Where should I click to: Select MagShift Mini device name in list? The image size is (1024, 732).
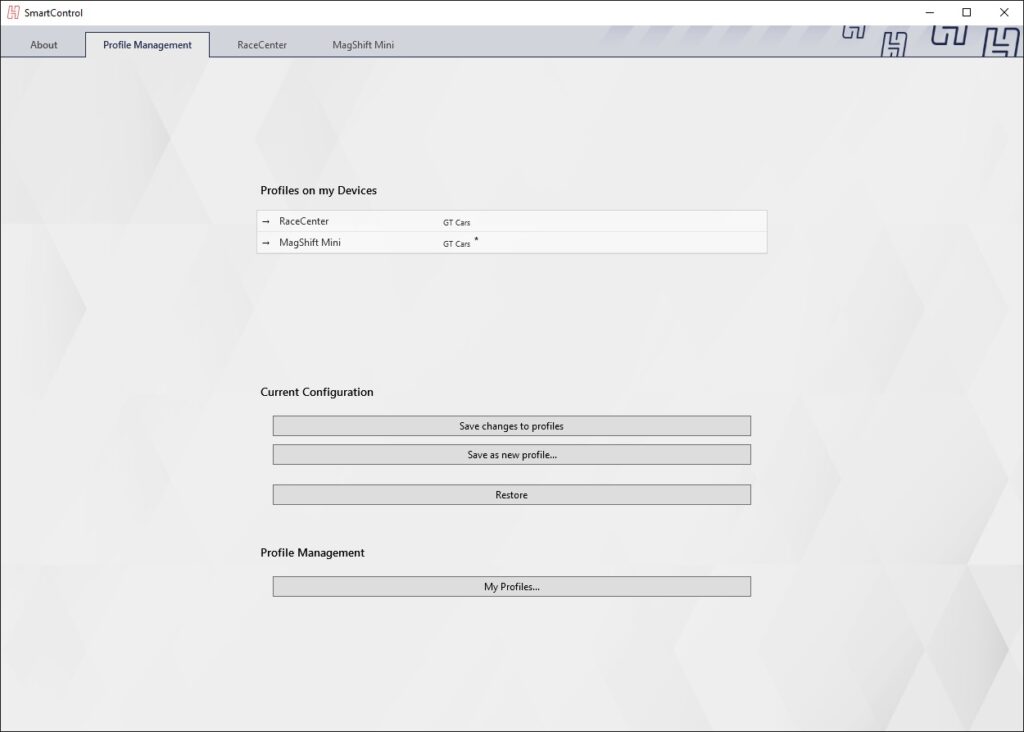(310, 242)
